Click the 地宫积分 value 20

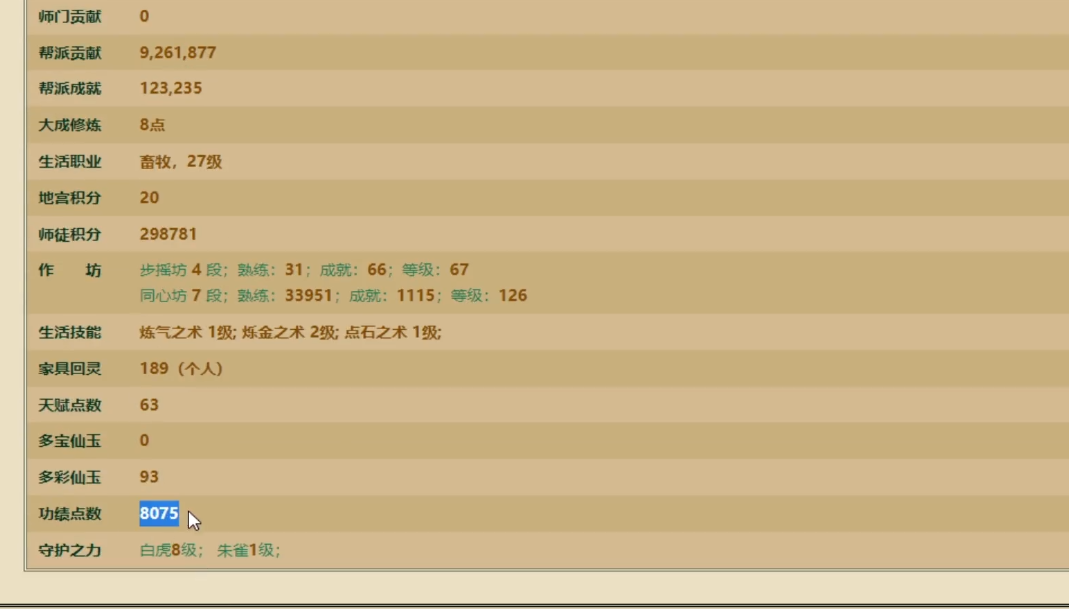pyautogui.click(x=149, y=198)
